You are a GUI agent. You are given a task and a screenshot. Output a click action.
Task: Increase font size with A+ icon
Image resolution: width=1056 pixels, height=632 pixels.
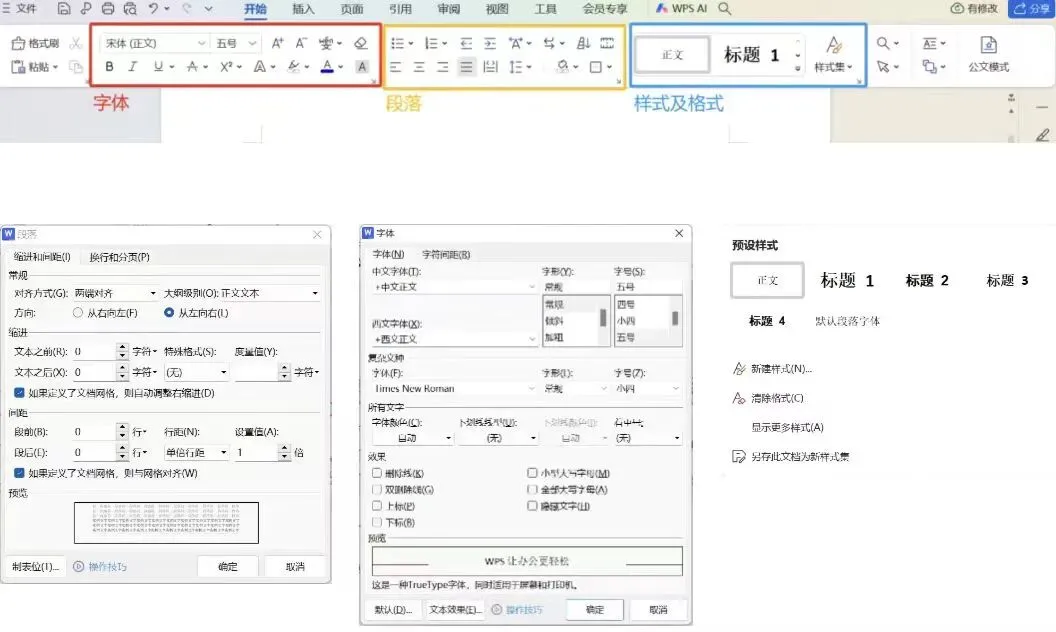click(x=277, y=43)
